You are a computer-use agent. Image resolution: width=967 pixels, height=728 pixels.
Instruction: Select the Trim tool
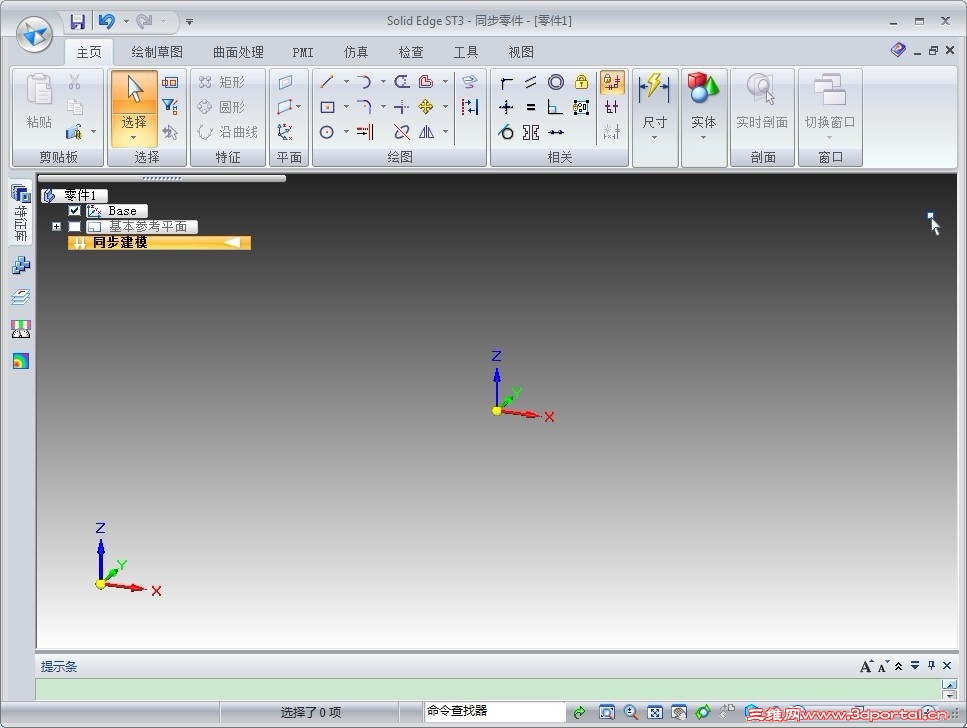(401, 131)
